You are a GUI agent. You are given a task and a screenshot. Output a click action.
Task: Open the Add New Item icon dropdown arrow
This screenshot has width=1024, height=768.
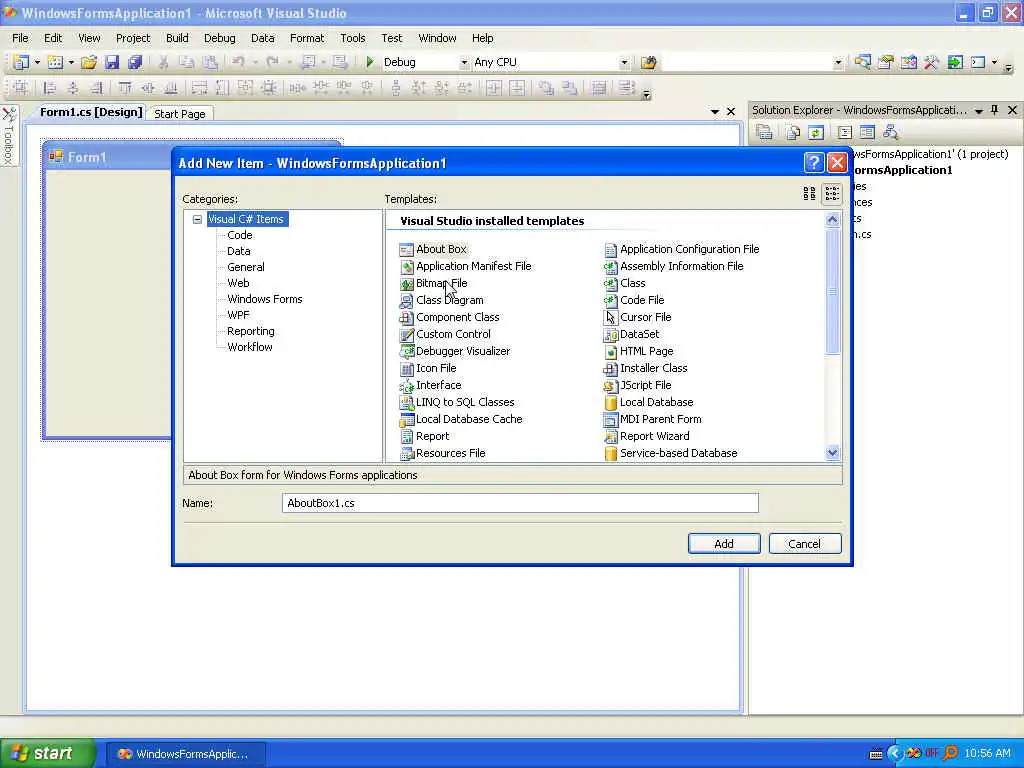(x=71, y=62)
